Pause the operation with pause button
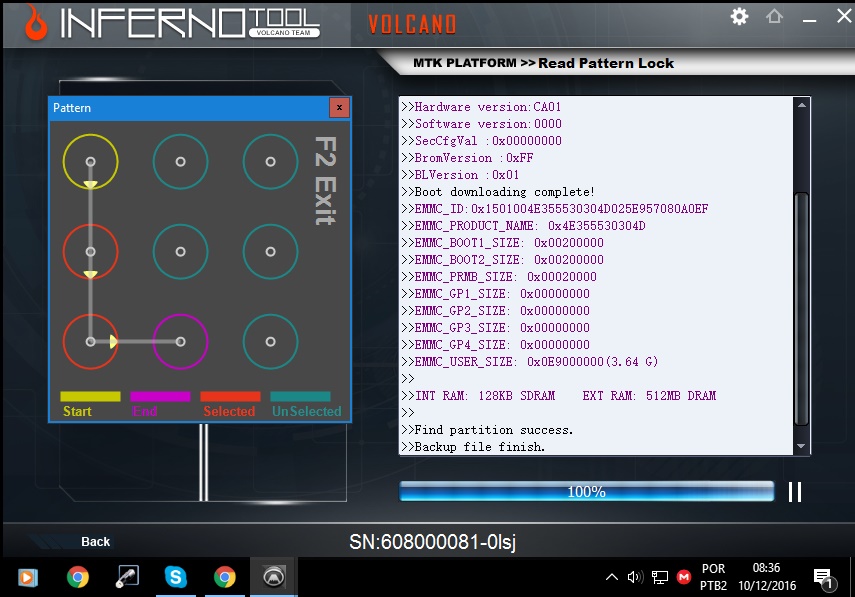 click(795, 492)
